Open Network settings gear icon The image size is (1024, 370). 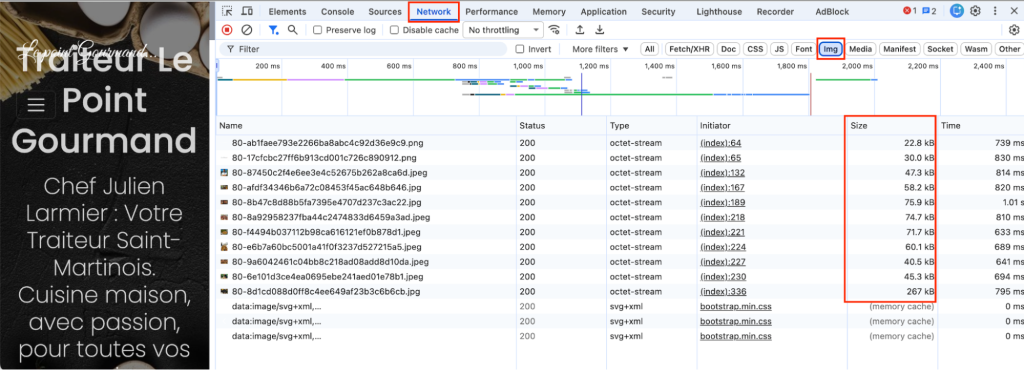tap(1014, 30)
